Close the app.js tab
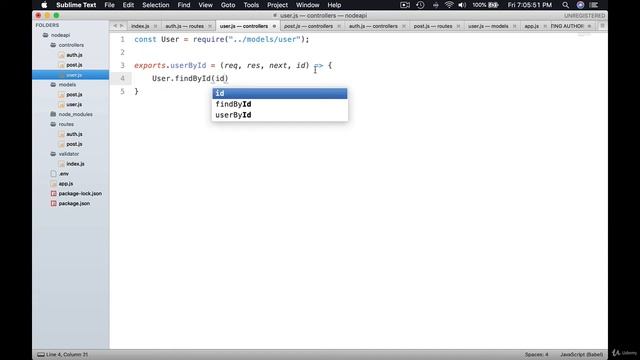The width and height of the screenshot is (640, 360). (545, 26)
